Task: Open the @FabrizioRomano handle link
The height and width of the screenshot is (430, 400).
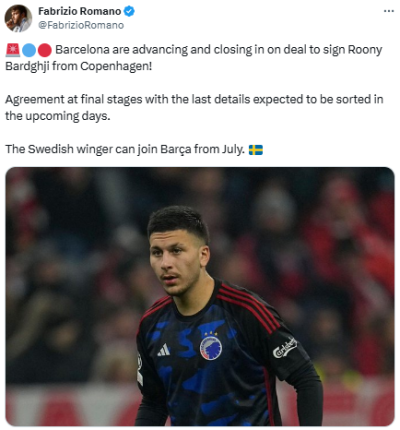Action: 81,25
